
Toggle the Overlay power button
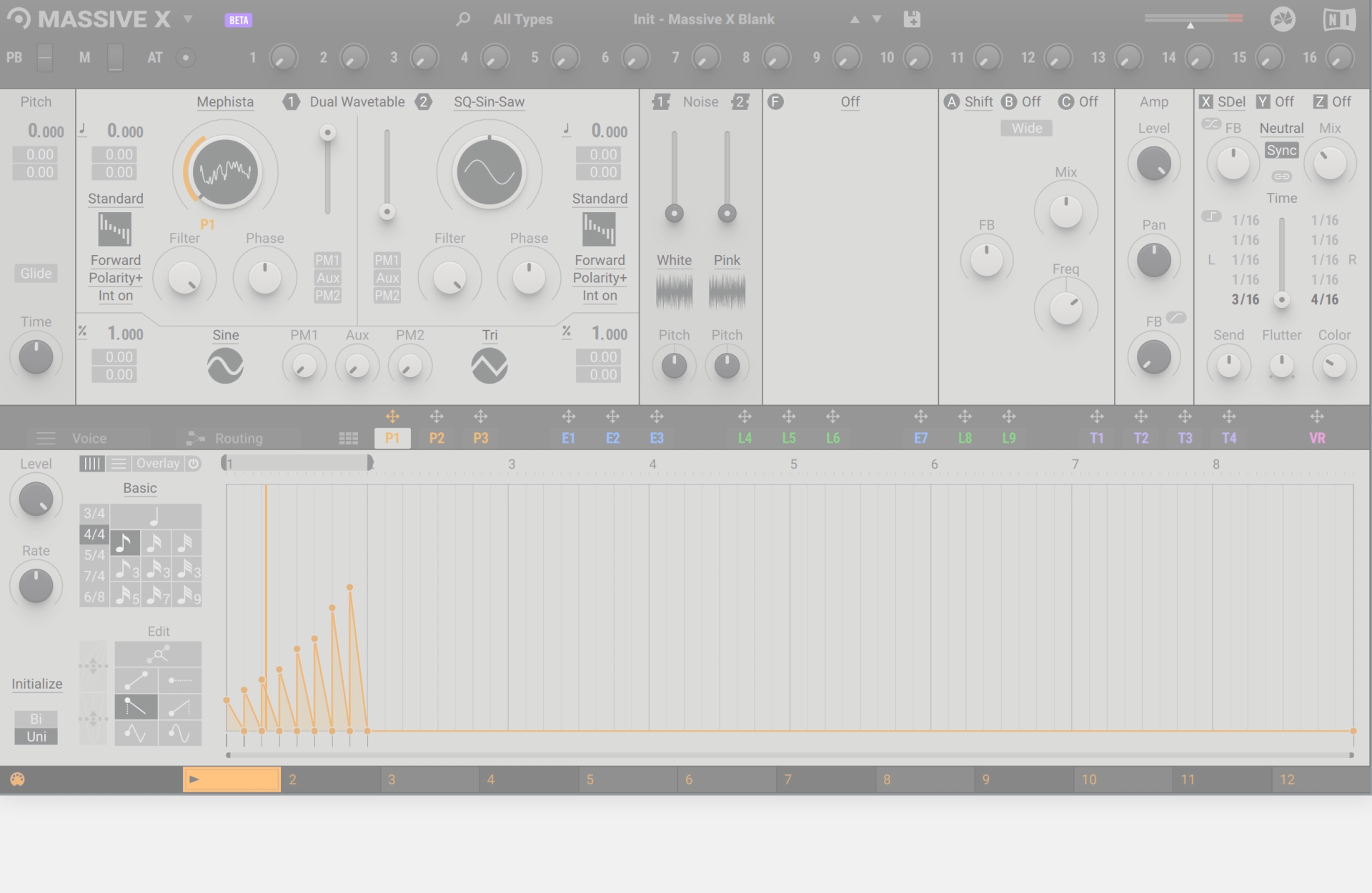tap(194, 464)
